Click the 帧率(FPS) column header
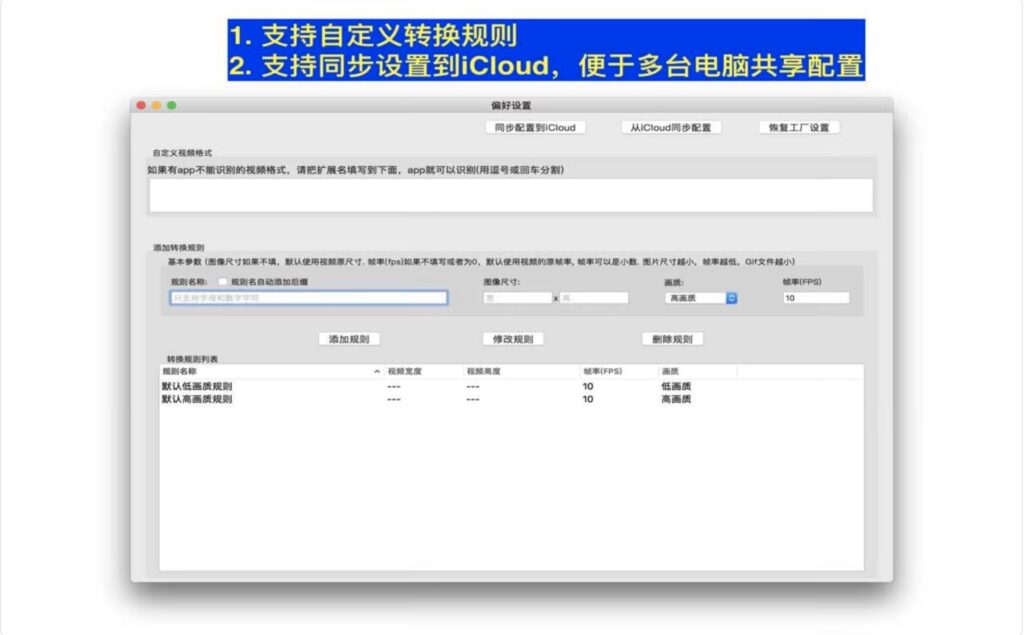The width and height of the screenshot is (1024, 635). point(601,370)
